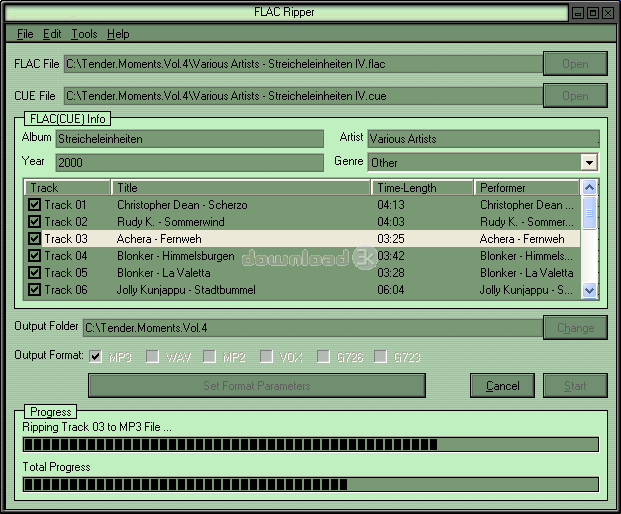Cancel the ripping process
621x514 pixels.
502,386
